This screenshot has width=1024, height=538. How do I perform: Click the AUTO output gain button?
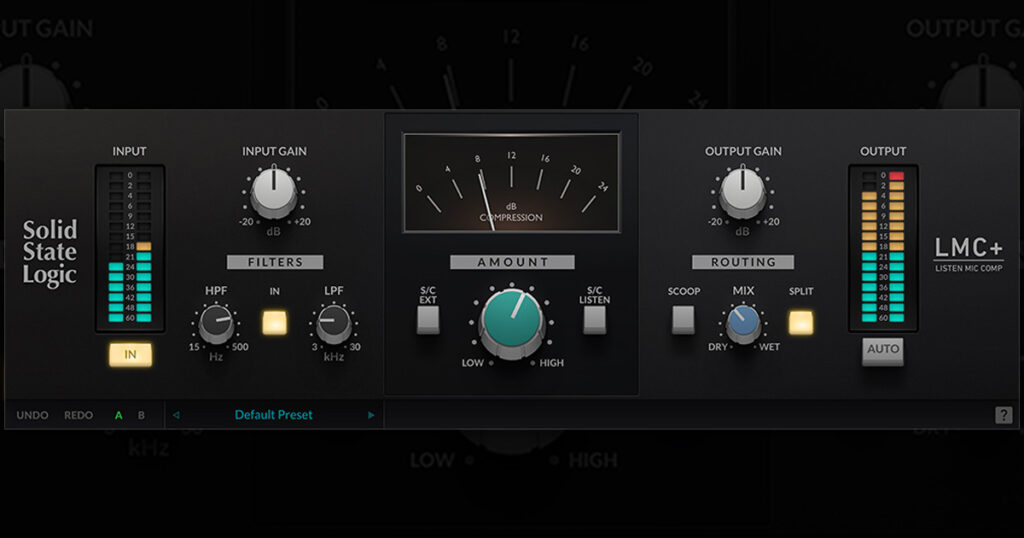click(x=882, y=351)
